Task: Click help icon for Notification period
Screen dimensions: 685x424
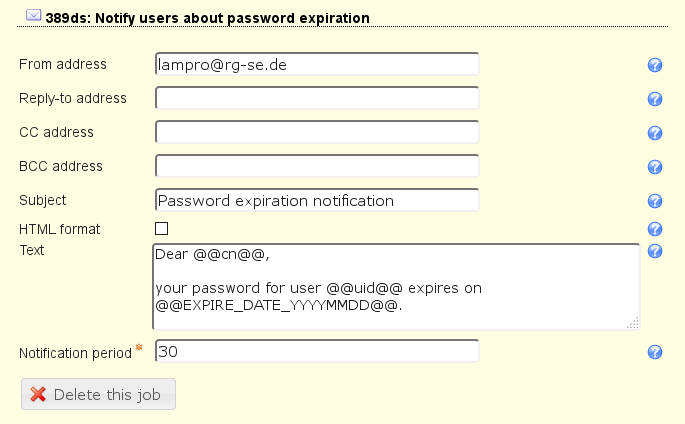Action: coord(656,352)
